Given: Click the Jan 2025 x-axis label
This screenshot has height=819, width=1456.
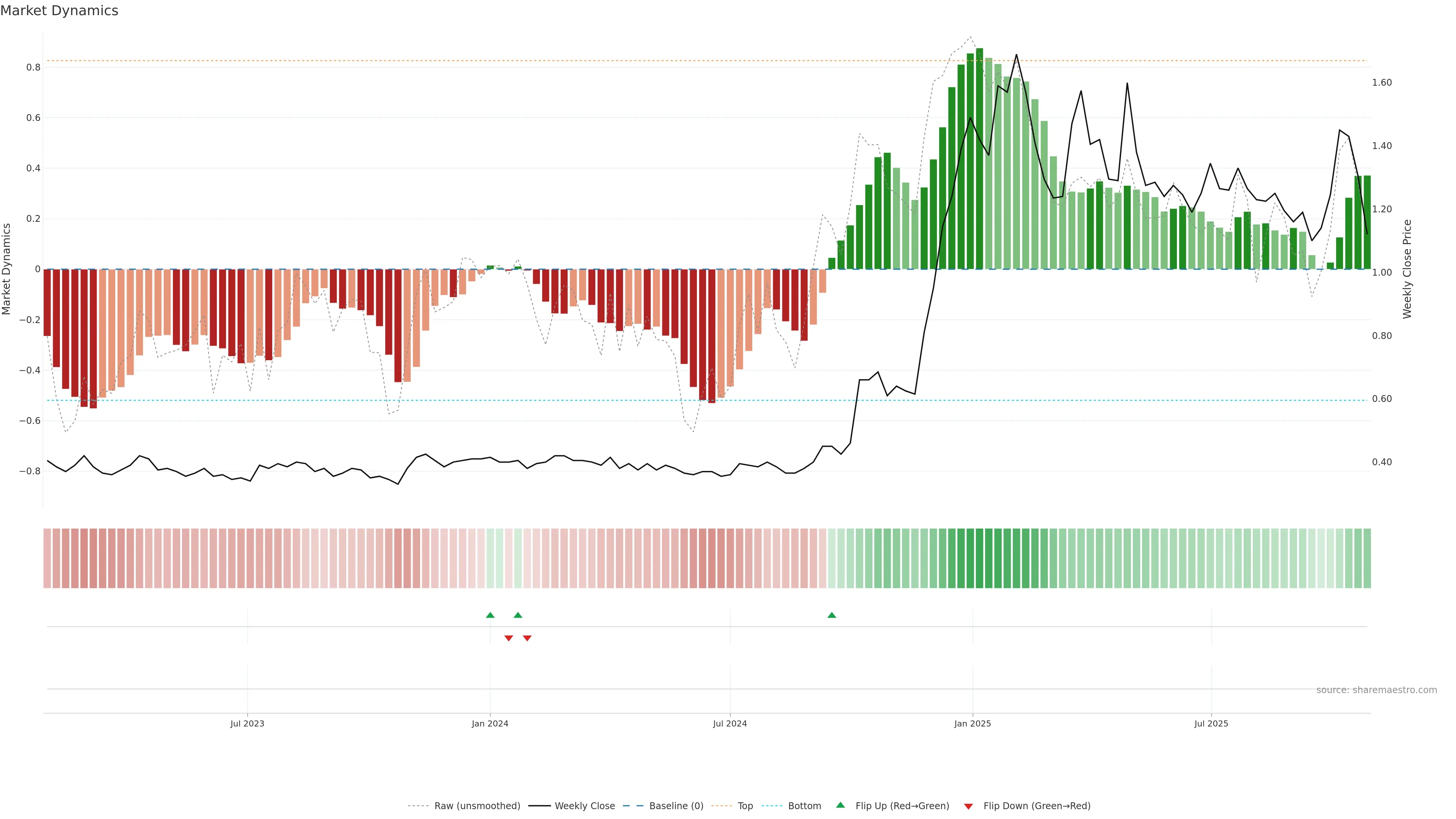Looking at the screenshot, I should [973, 723].
